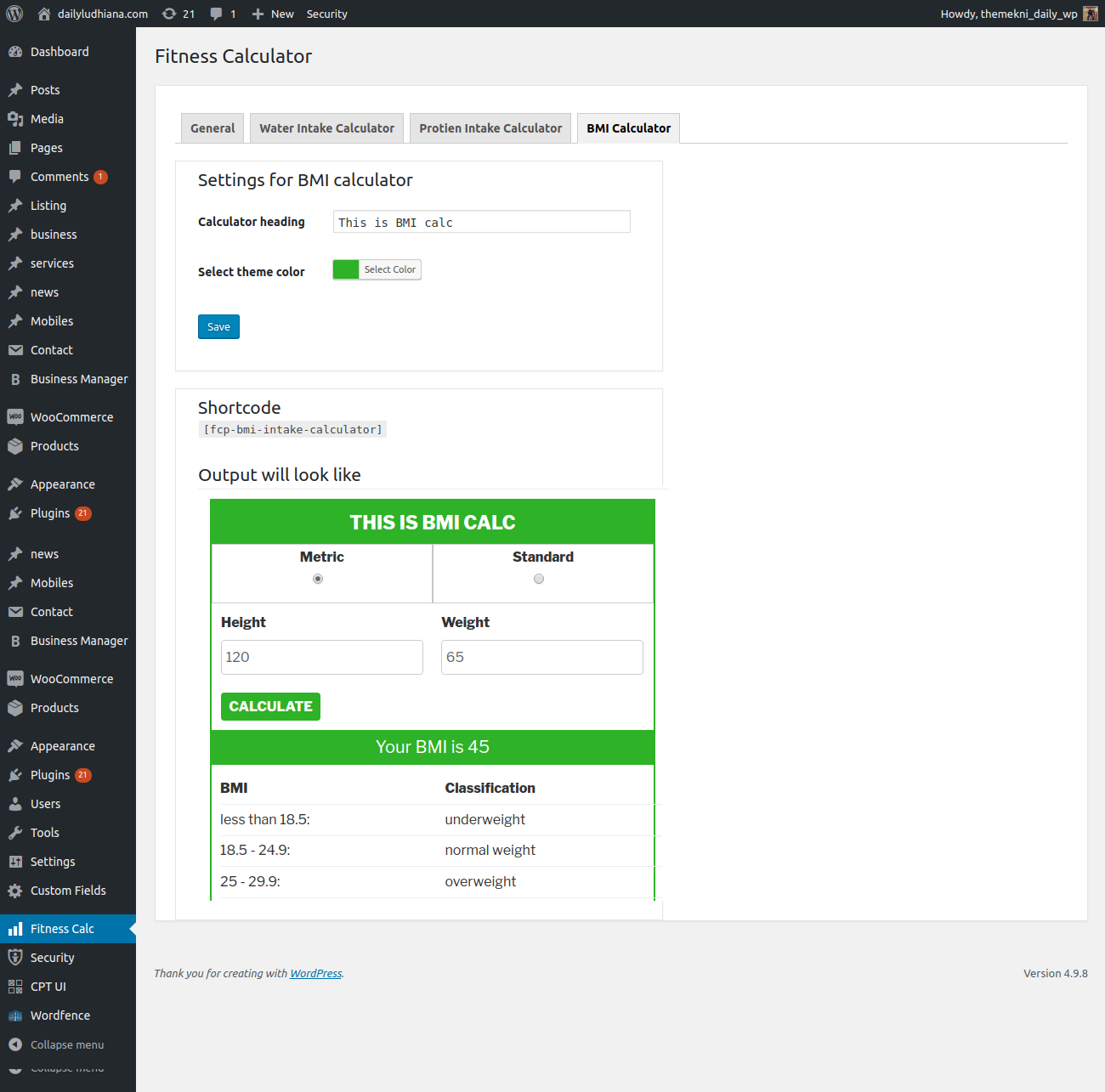Click the 'Output will look like' heading
This screenshot has height=1092, width=1105.
click(280, 475)
